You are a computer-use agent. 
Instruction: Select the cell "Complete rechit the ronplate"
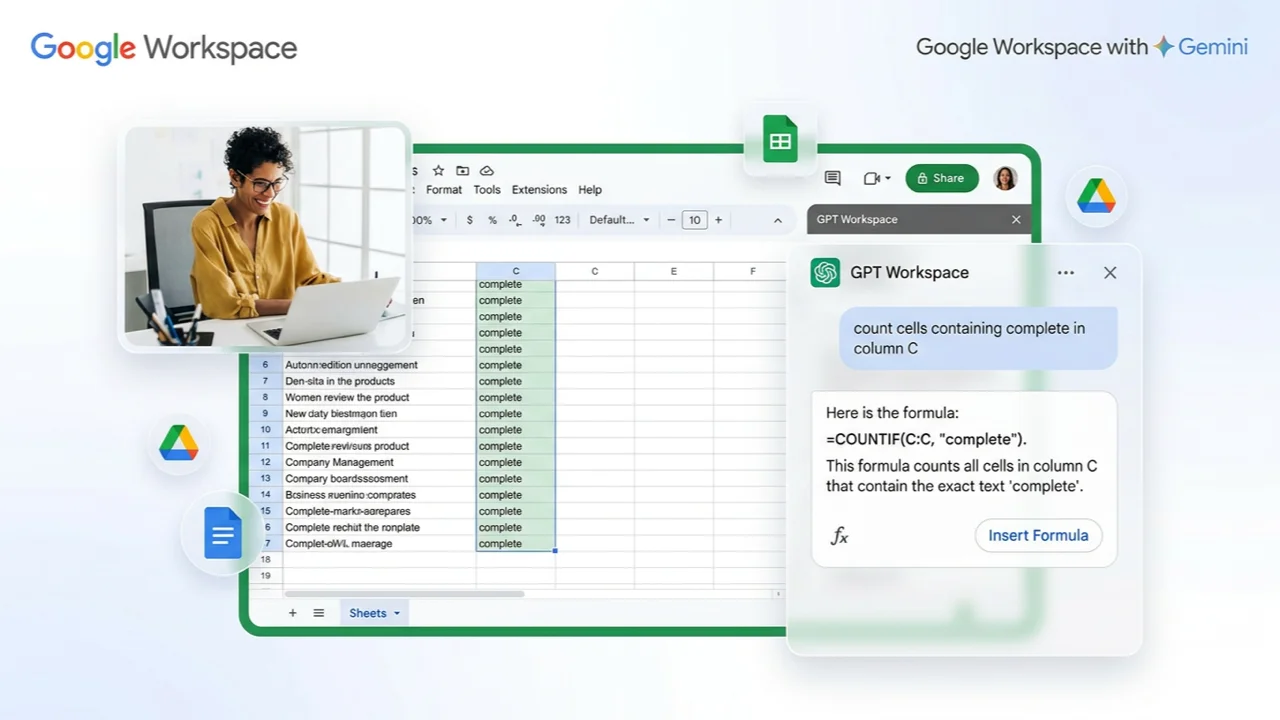coord(379,527)
